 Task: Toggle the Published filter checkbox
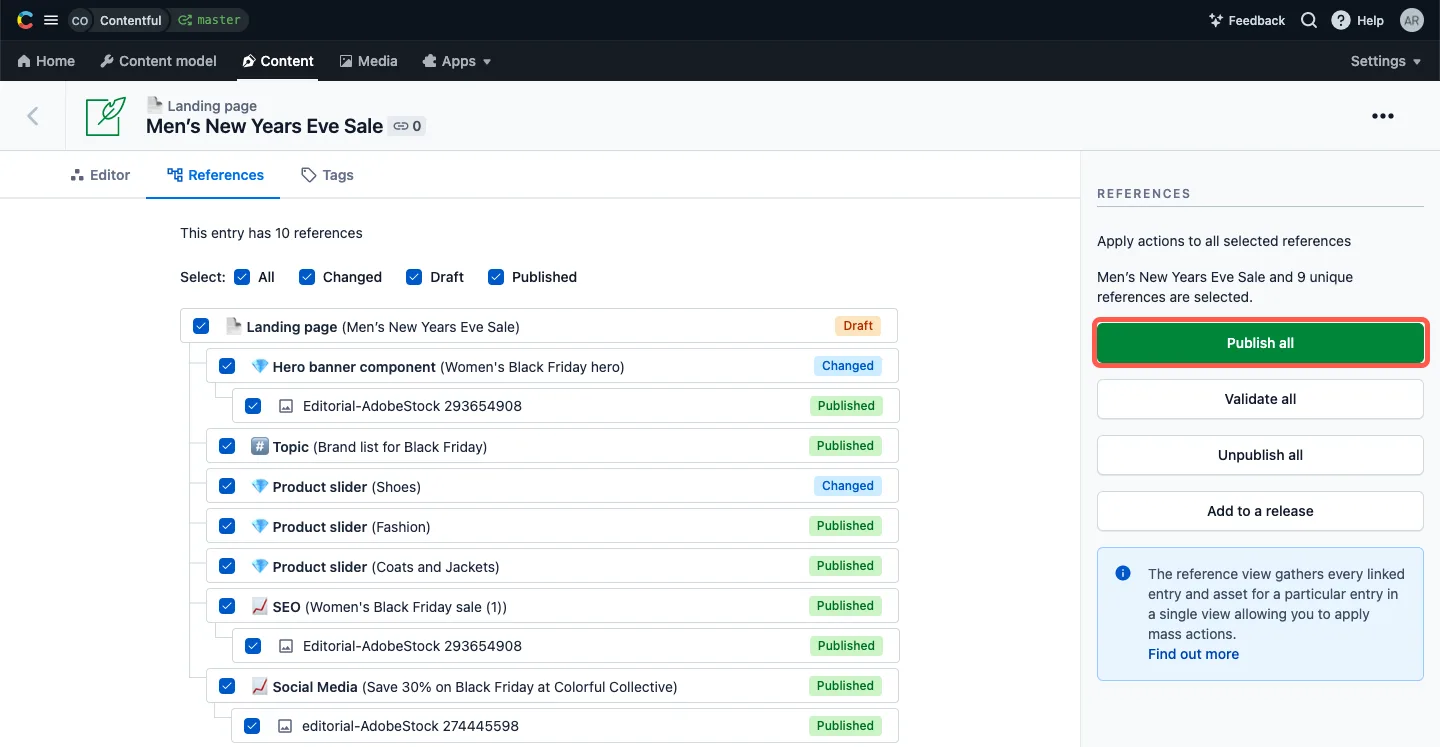(x=496, y=277)
